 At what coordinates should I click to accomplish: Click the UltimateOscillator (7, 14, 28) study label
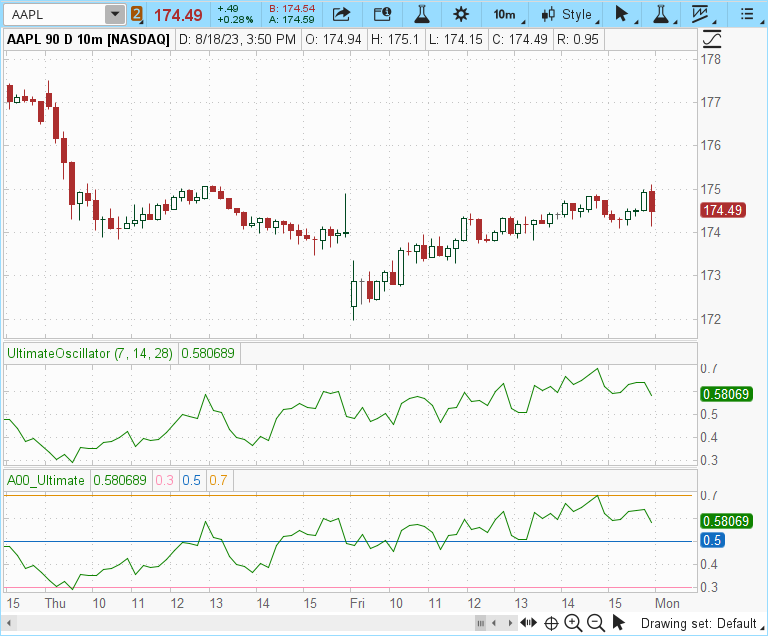coord(90,353)
